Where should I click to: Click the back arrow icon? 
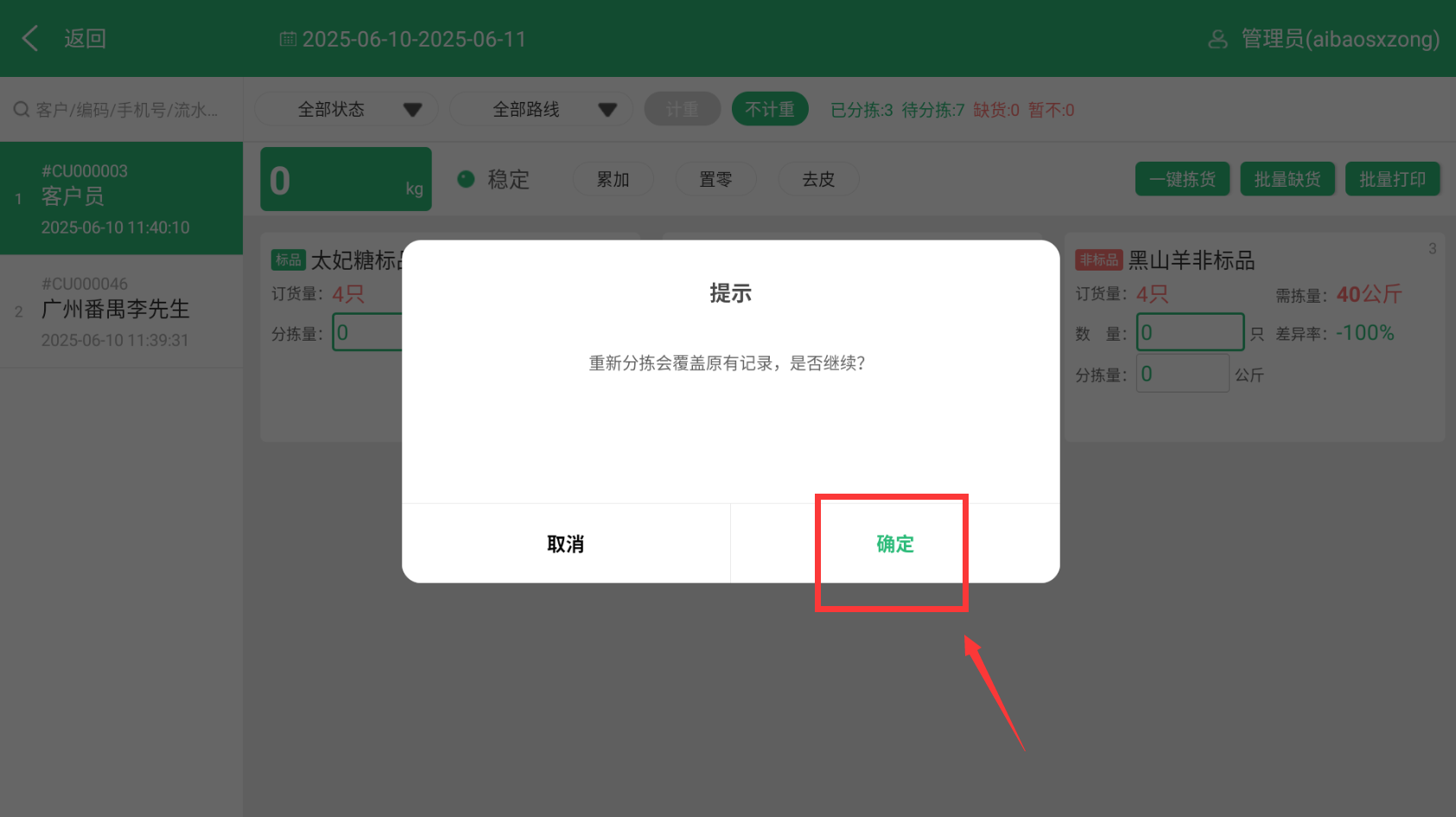(x=30, y=38)
